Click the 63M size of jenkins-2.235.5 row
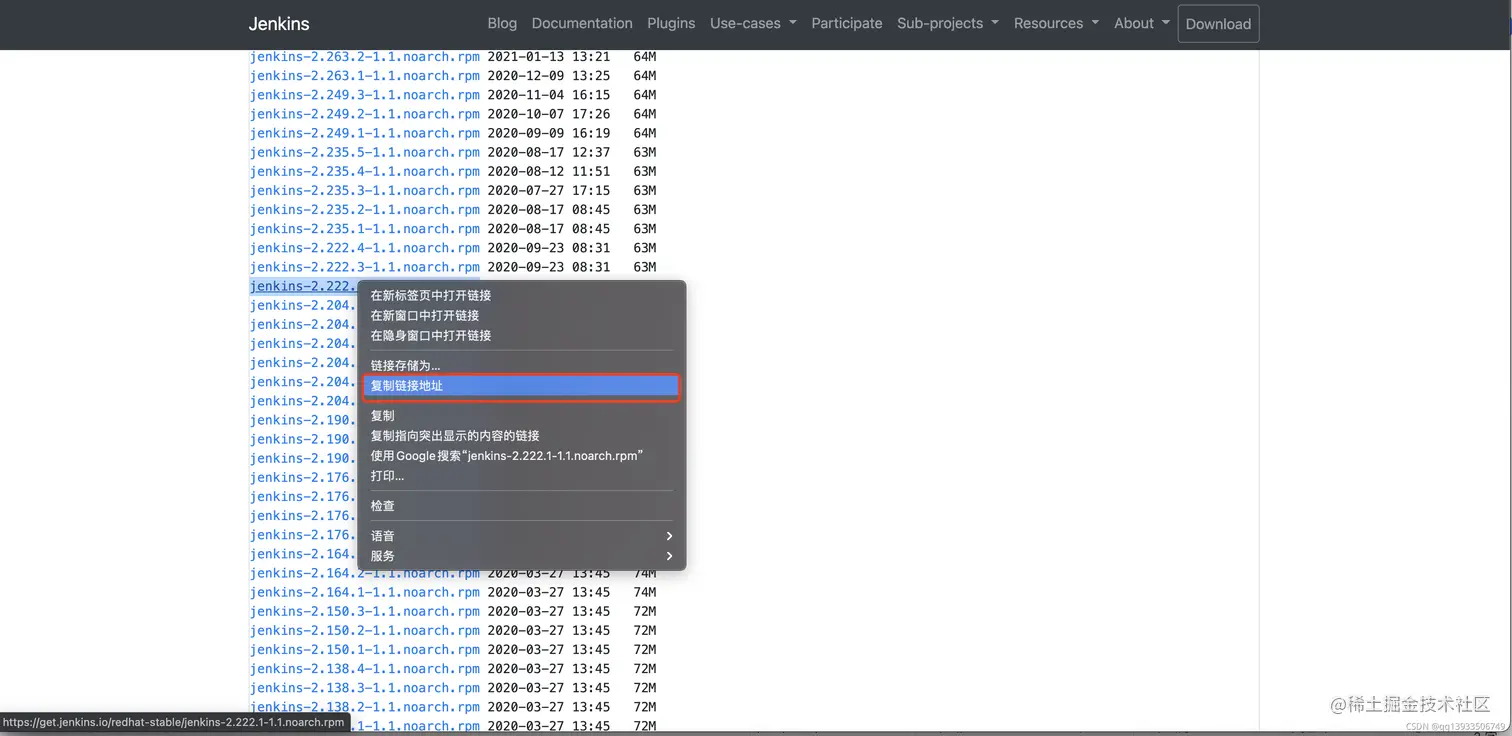This screenshot has height=736, width=1512. click(645, 152)
